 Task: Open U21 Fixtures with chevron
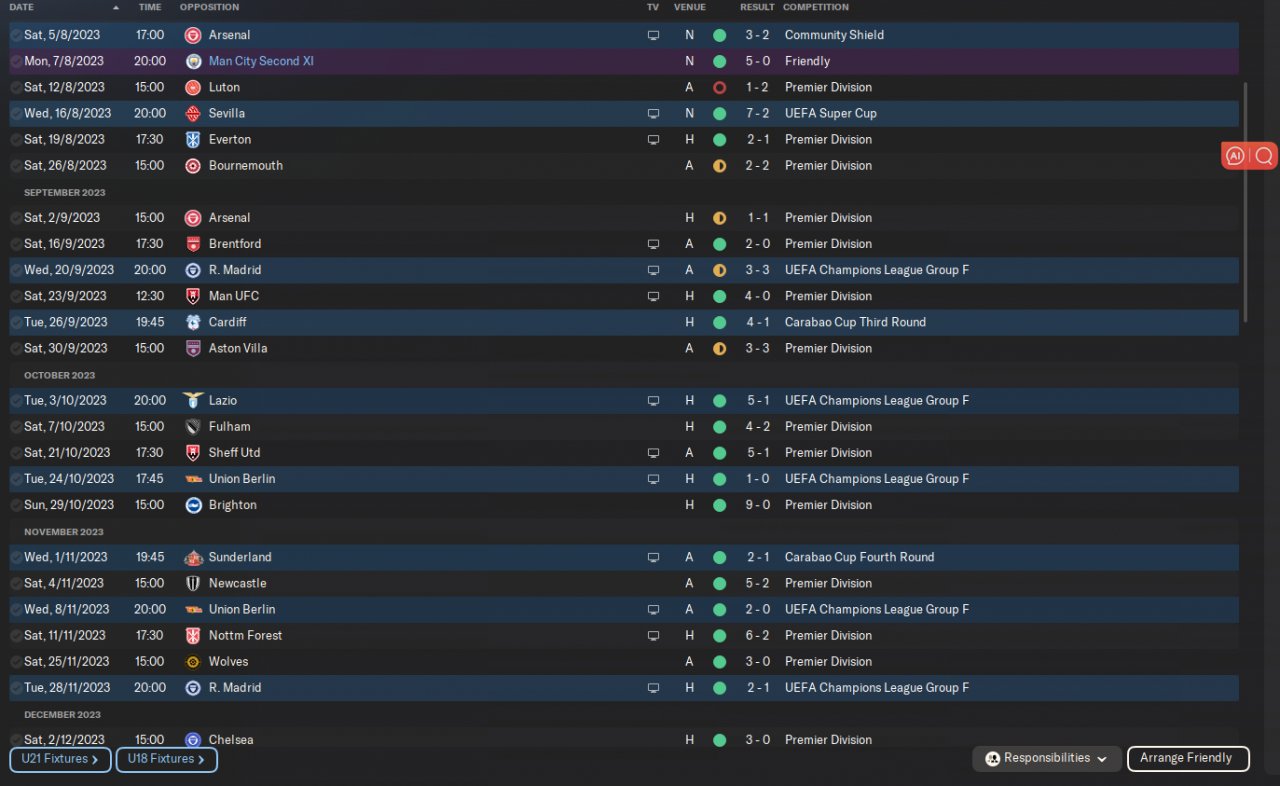point(60,759)
